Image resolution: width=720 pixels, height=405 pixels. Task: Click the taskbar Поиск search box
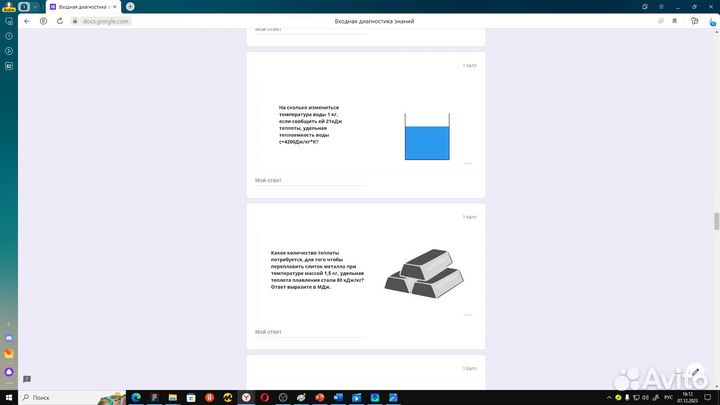pos(73,398)
